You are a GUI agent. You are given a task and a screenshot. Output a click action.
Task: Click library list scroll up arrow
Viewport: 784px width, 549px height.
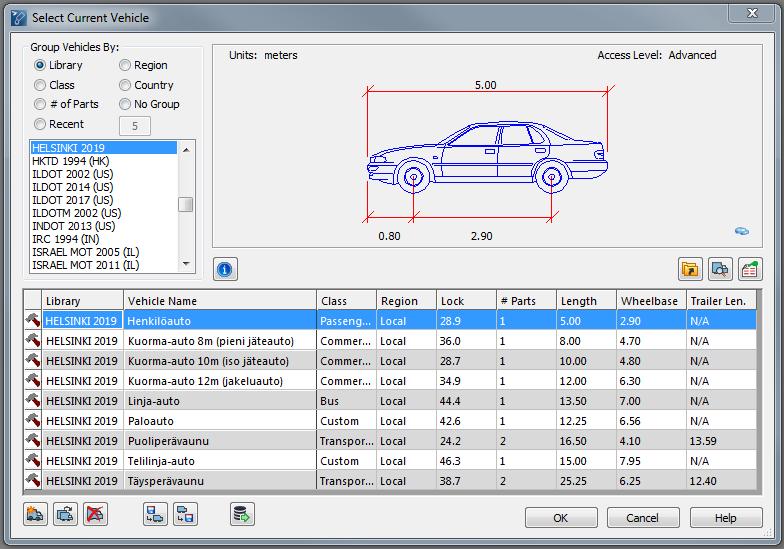pos(186,150)
